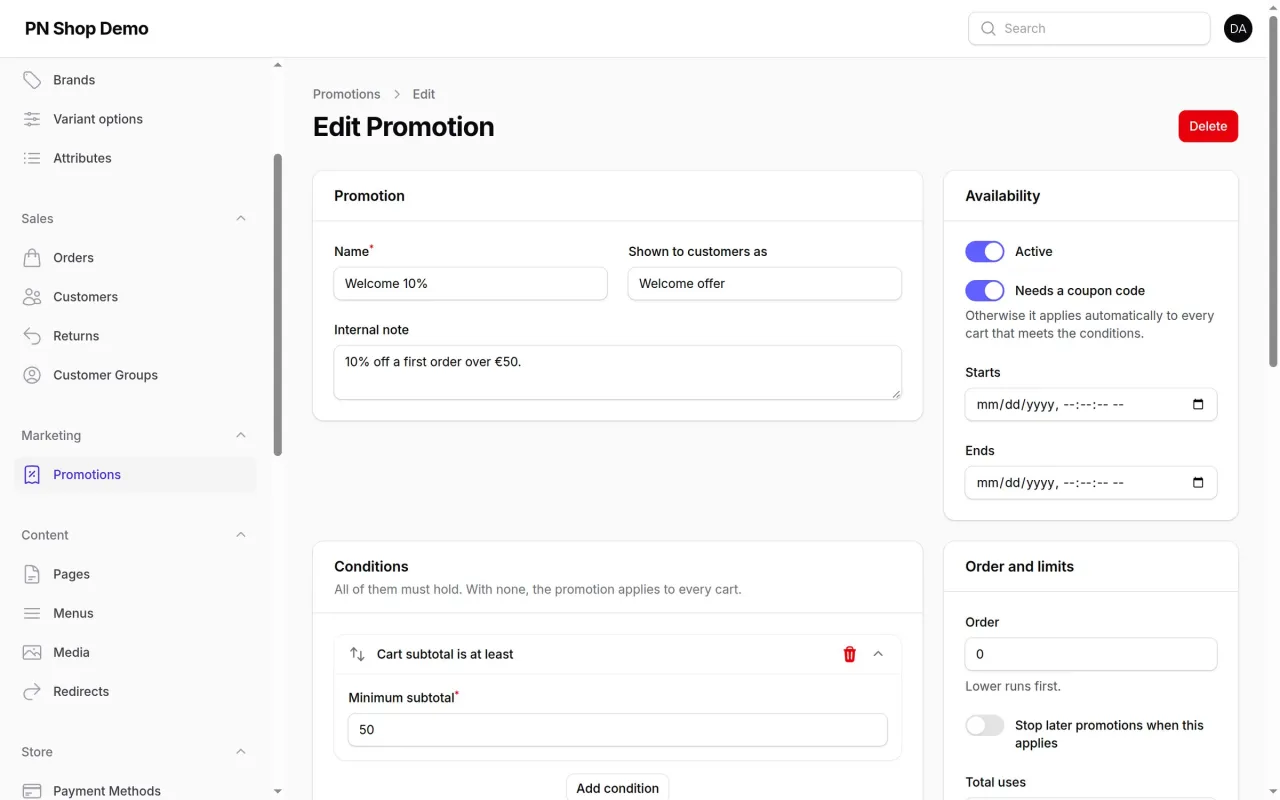This screenshot has height=800, width=1280.
Task: Click the red Delete button
Action: (x=1208, y=126)
